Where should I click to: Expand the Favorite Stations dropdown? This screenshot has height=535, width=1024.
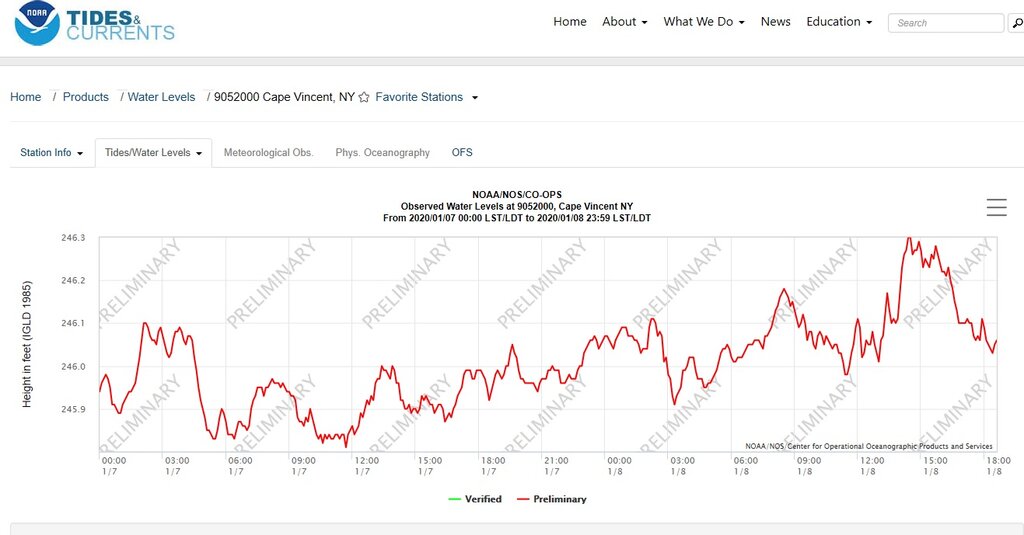(427, 98)
